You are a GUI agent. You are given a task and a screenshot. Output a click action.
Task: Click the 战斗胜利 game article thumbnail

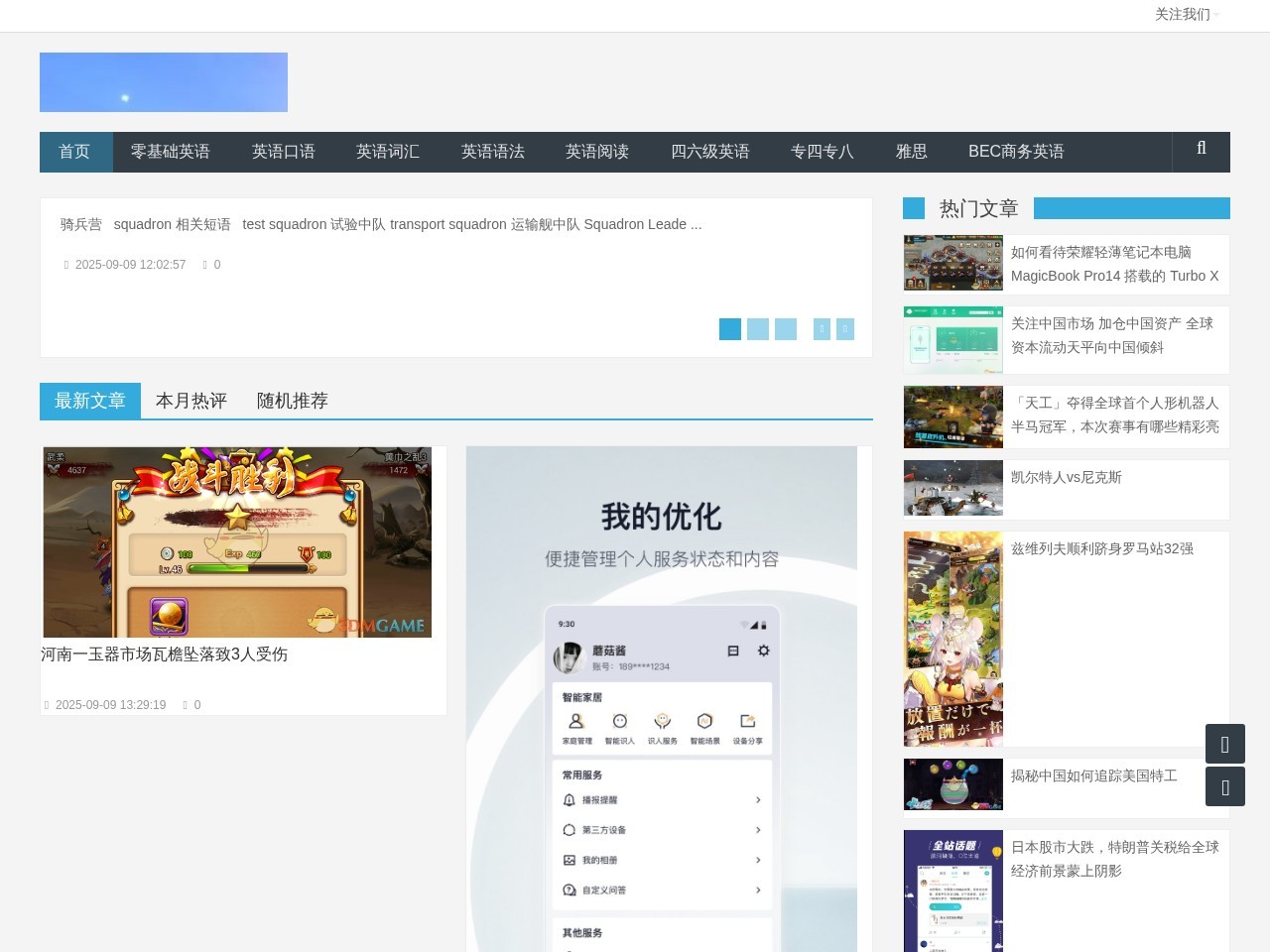[x=237, y=542]
